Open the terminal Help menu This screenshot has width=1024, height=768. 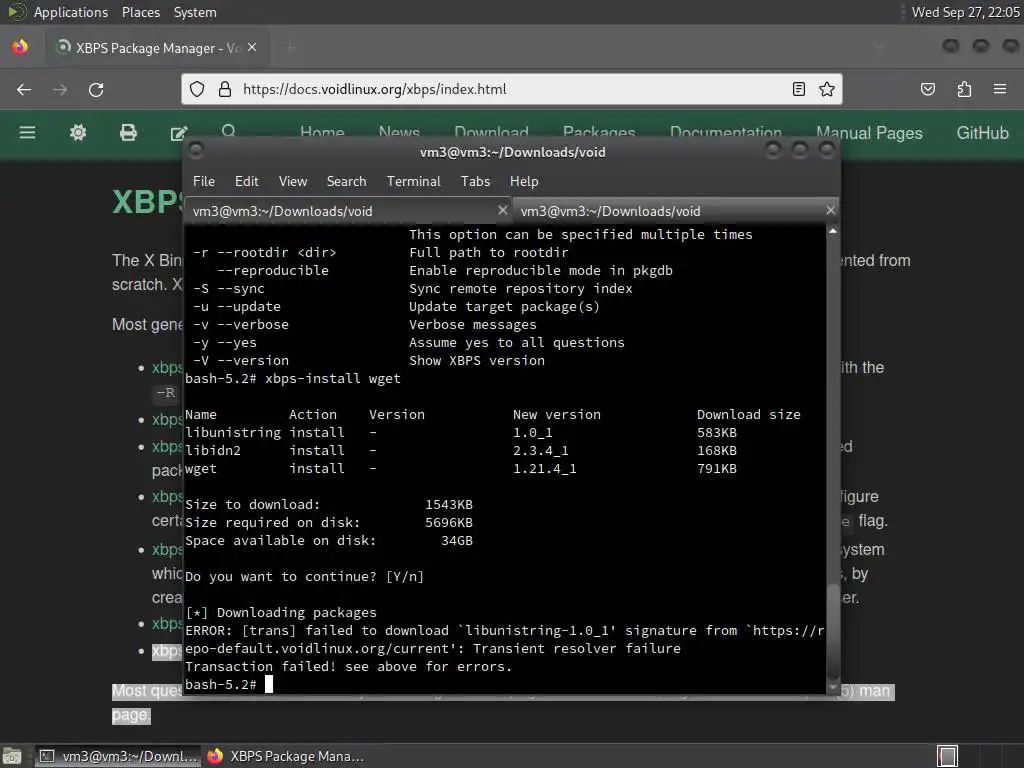click(x=524, y=182)
